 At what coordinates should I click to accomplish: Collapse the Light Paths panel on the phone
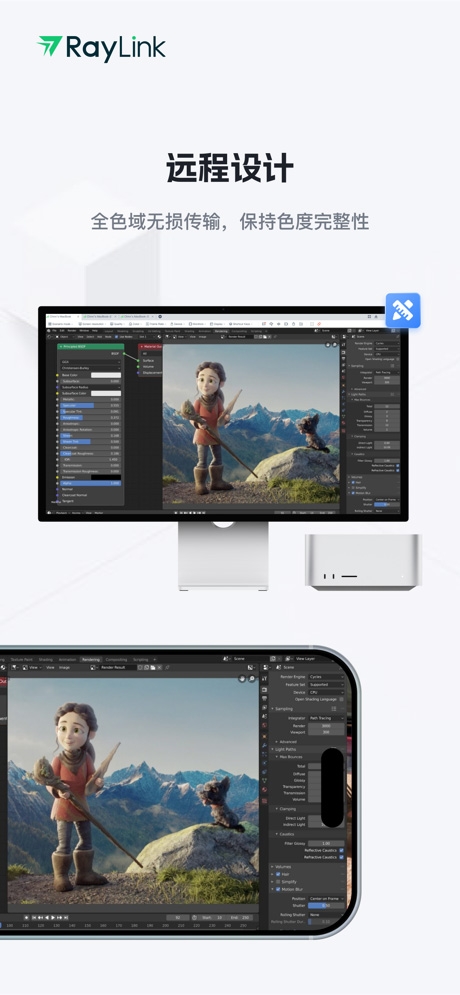[x=286, y=749]
